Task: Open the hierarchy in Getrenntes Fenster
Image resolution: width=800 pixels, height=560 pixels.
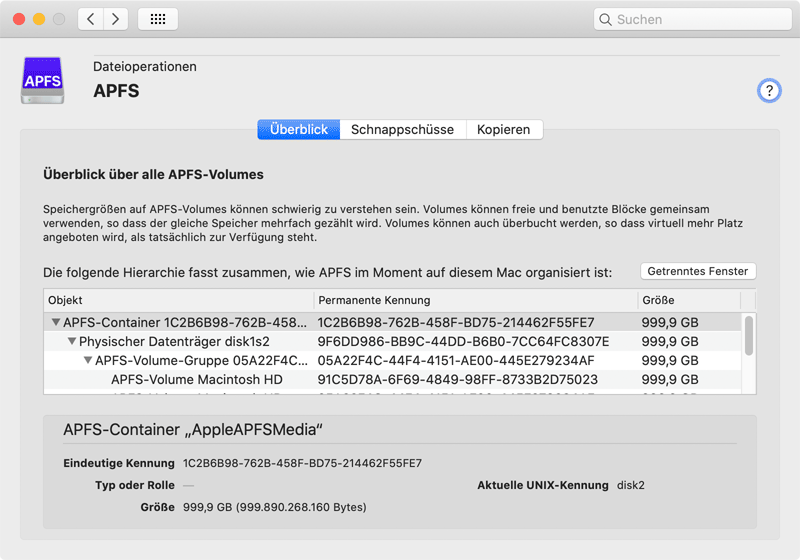Action: click(x=698, y=271)
